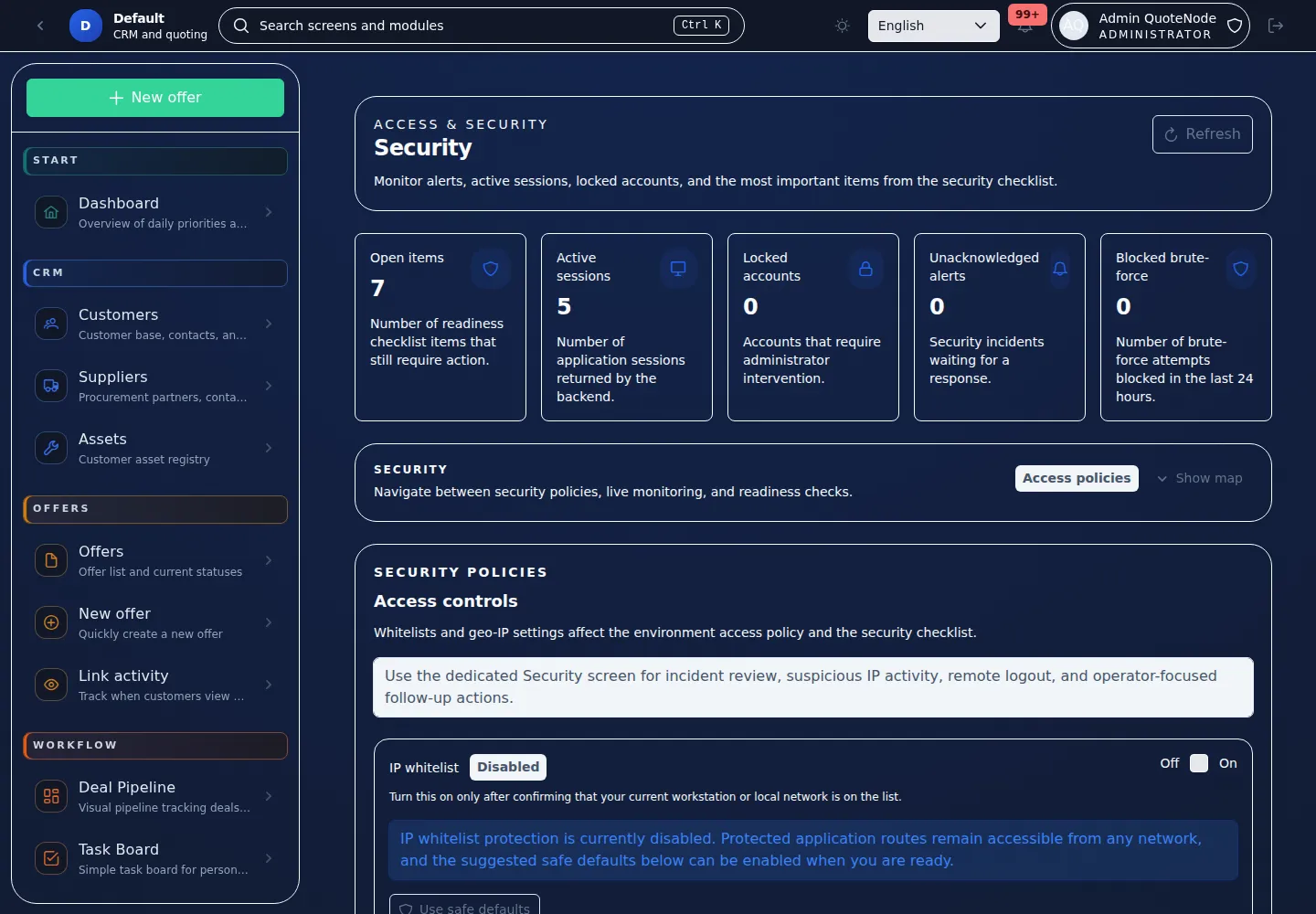
Task: Expand the Offers chevron arrow
Action: [269, 560]
